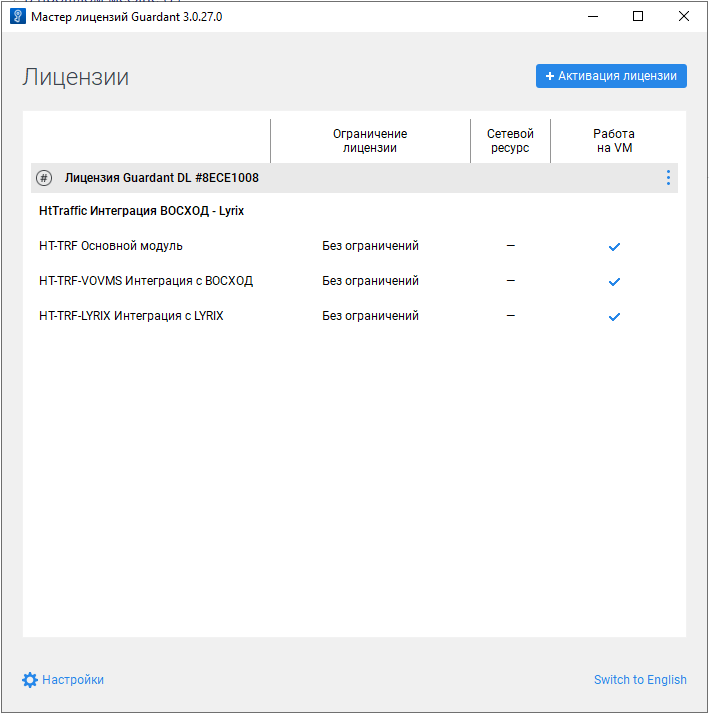Select HT-TRF Основной модуль entry

tap(110, 246)
